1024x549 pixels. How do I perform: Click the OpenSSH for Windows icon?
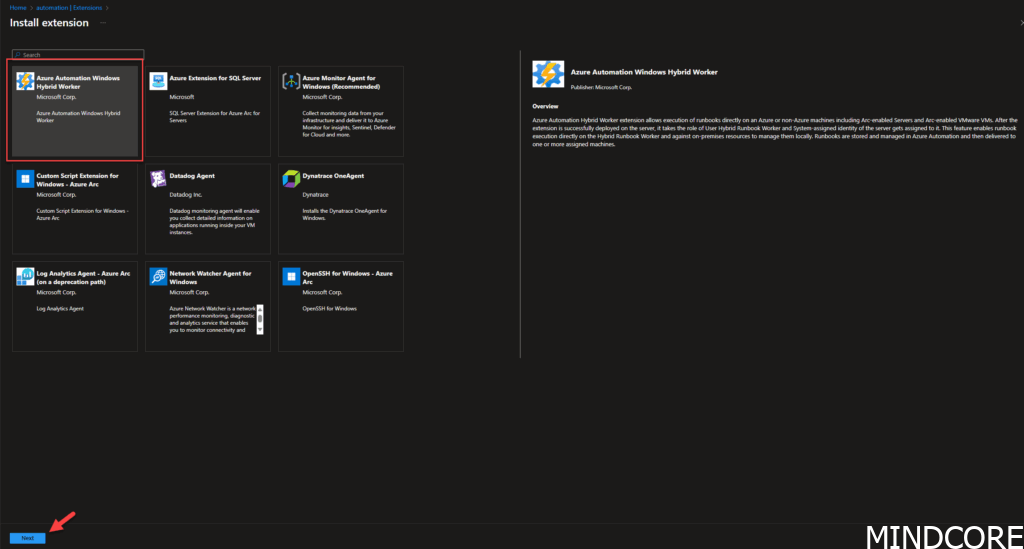pyautogui.click(x=290, y=277)
